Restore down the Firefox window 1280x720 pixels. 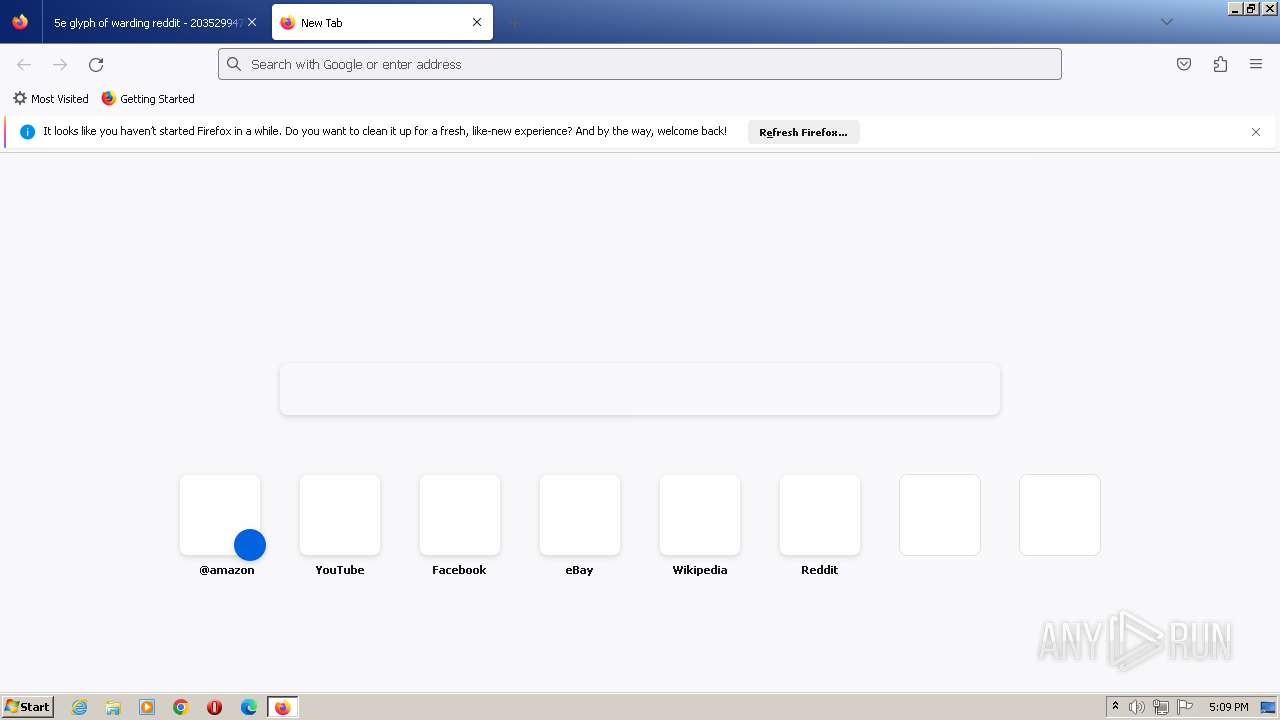pyautogui.click(x=1251, y=8)
